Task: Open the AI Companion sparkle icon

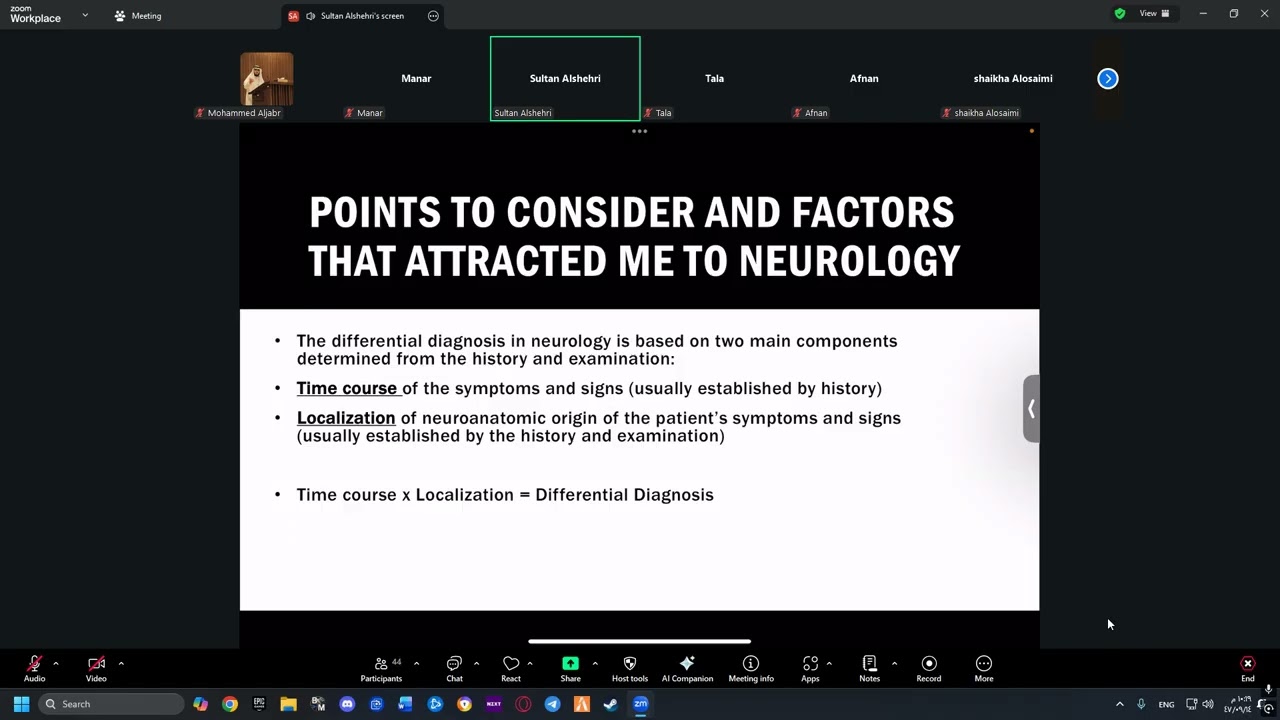Action: [x=687, y=669]
